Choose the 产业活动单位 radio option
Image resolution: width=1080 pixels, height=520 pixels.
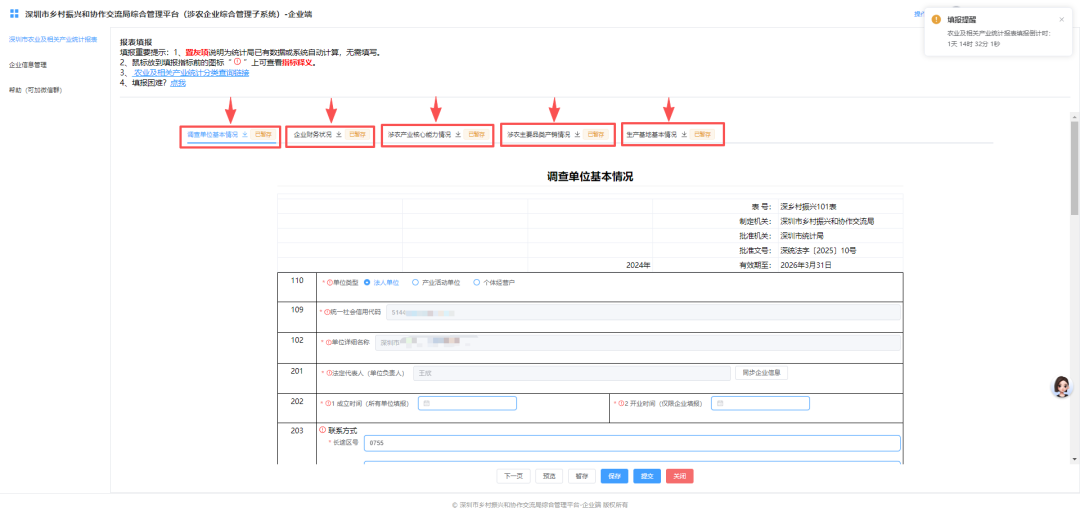pos(415,283)
